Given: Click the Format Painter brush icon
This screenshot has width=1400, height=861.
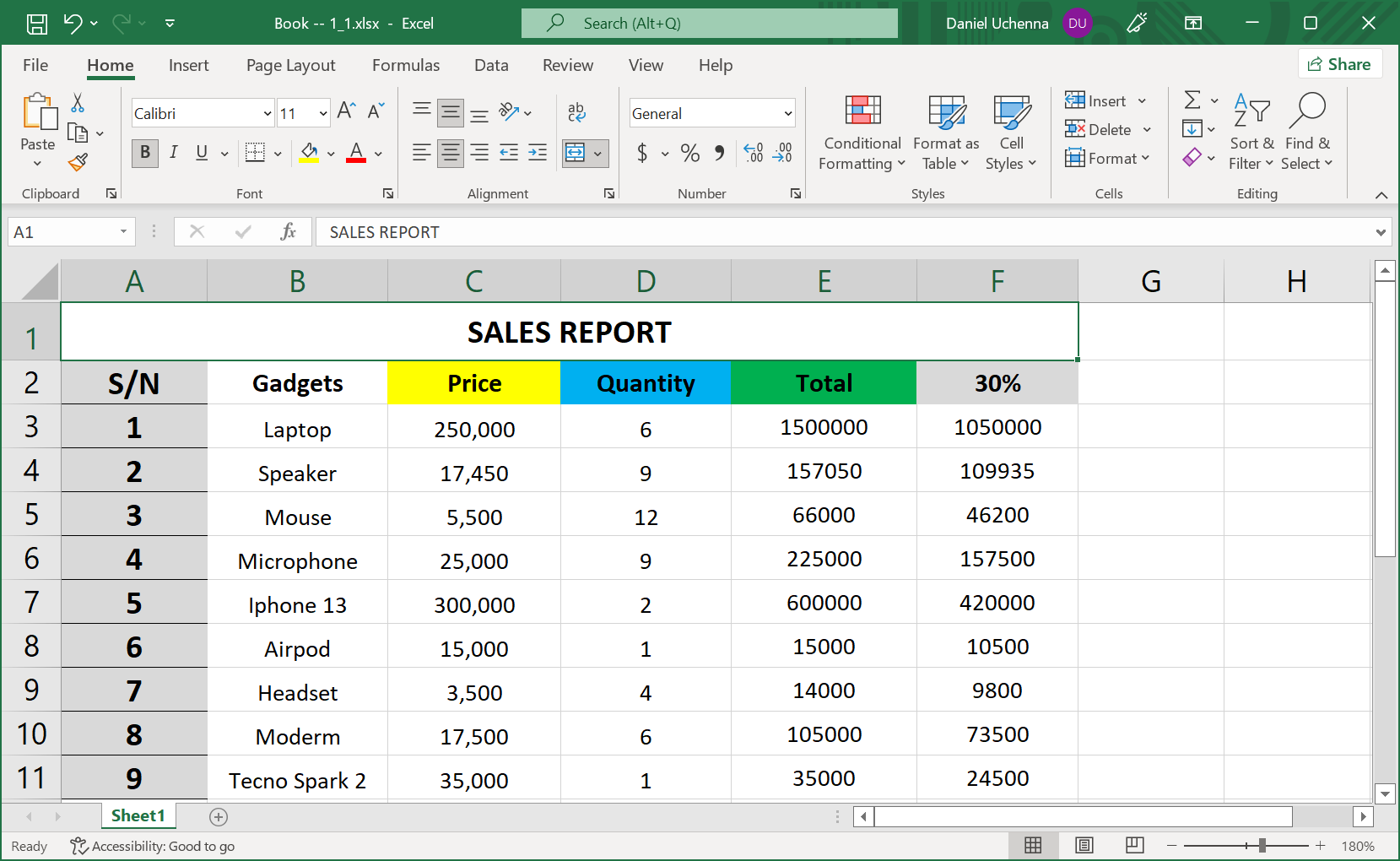Looking at the screenshot, I should 78,162.
